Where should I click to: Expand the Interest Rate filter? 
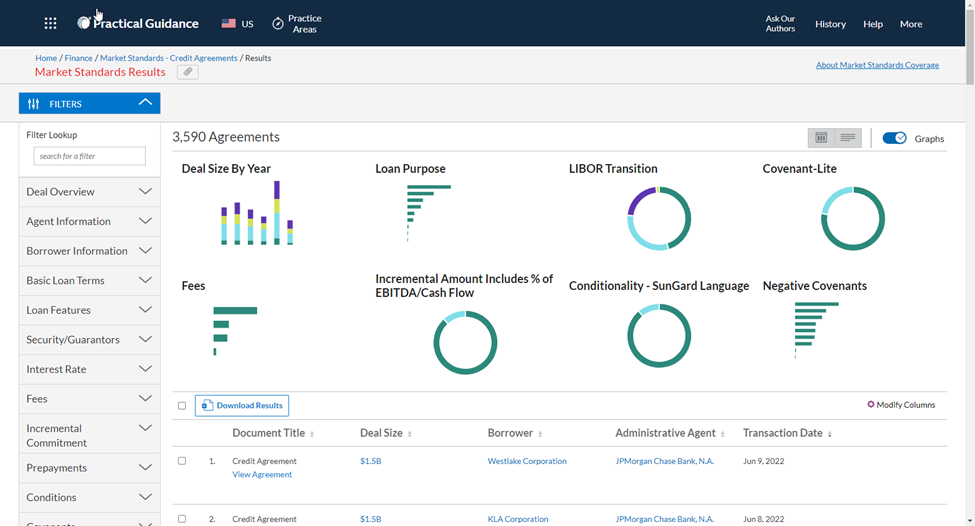point(90,369)
